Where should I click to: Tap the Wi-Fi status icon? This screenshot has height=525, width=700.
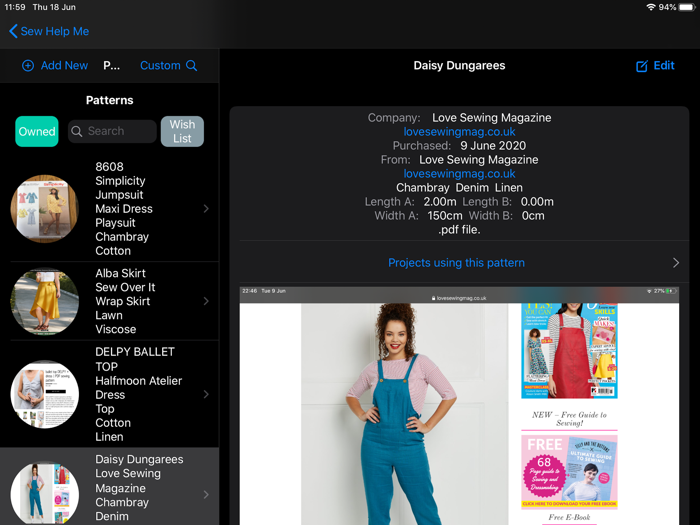coord(651,7)
